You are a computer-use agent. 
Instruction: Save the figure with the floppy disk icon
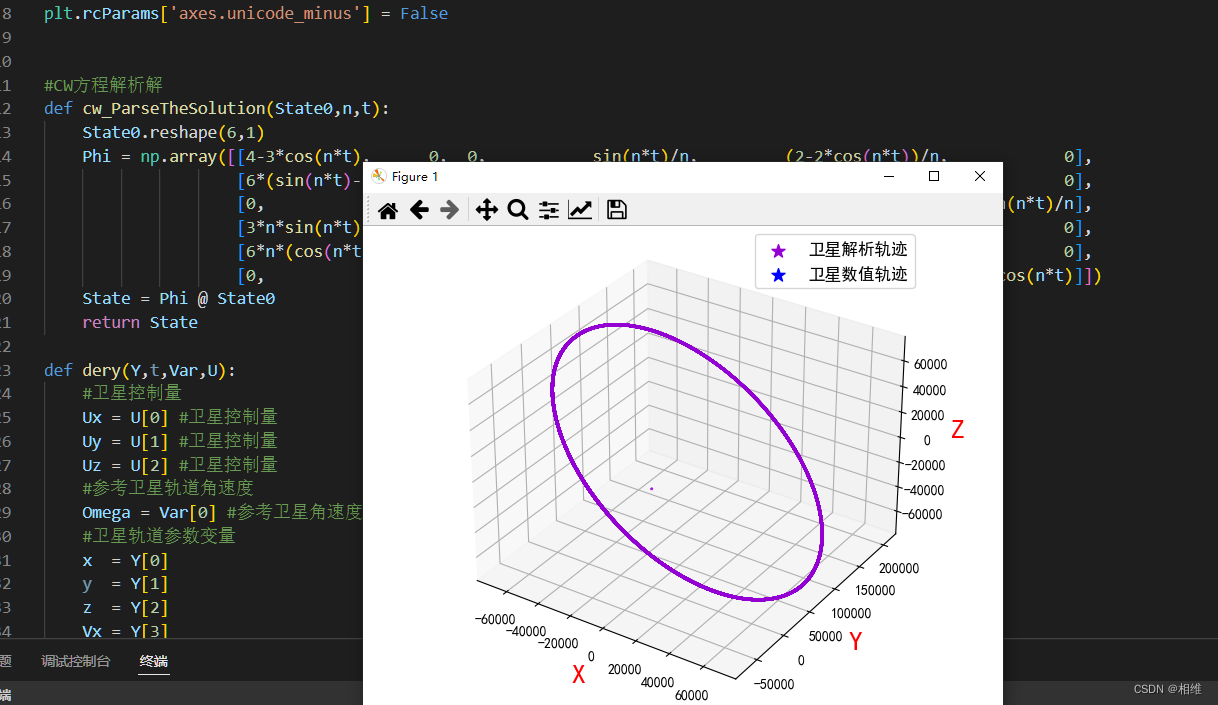click(x=616, y=209)
